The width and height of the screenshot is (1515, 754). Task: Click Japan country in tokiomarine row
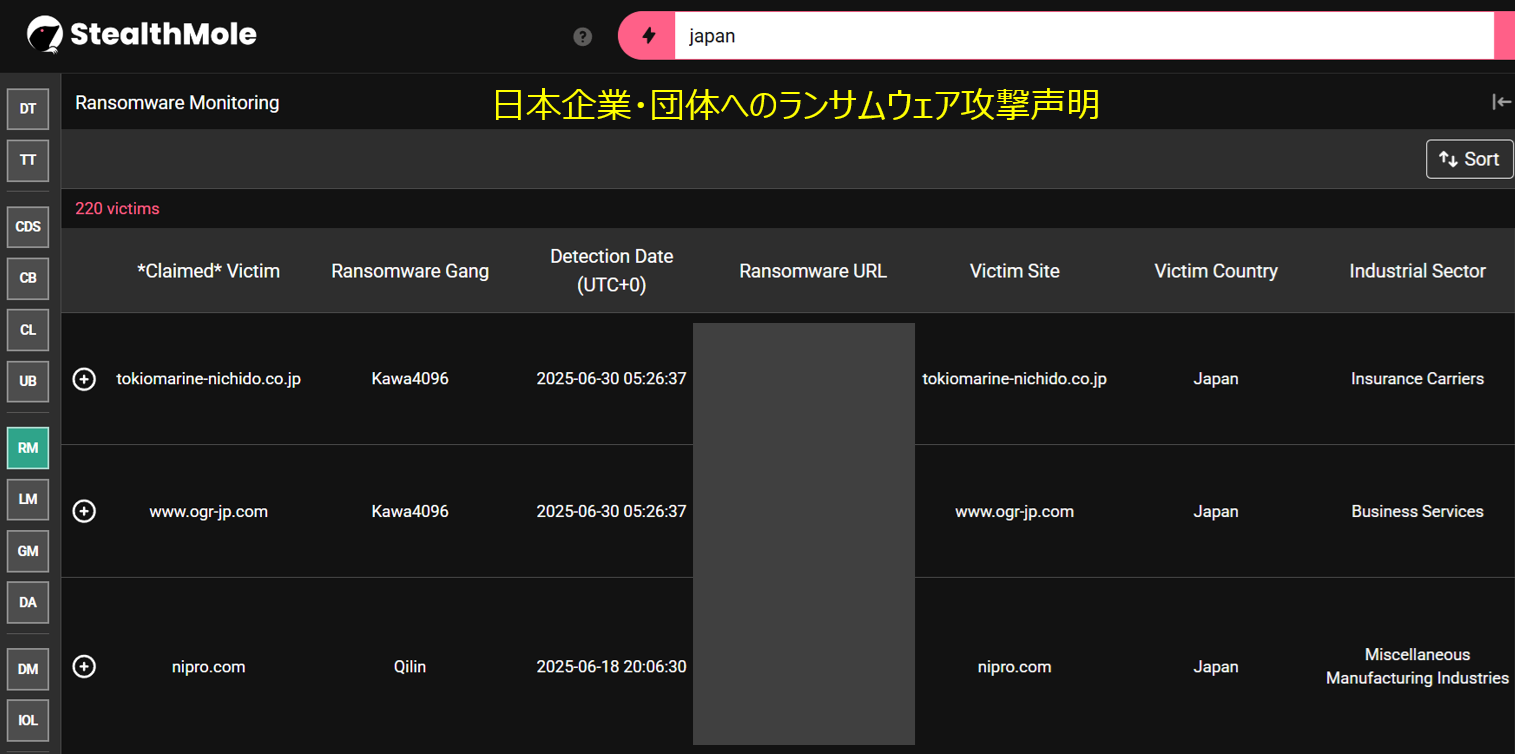[1216, 379]
